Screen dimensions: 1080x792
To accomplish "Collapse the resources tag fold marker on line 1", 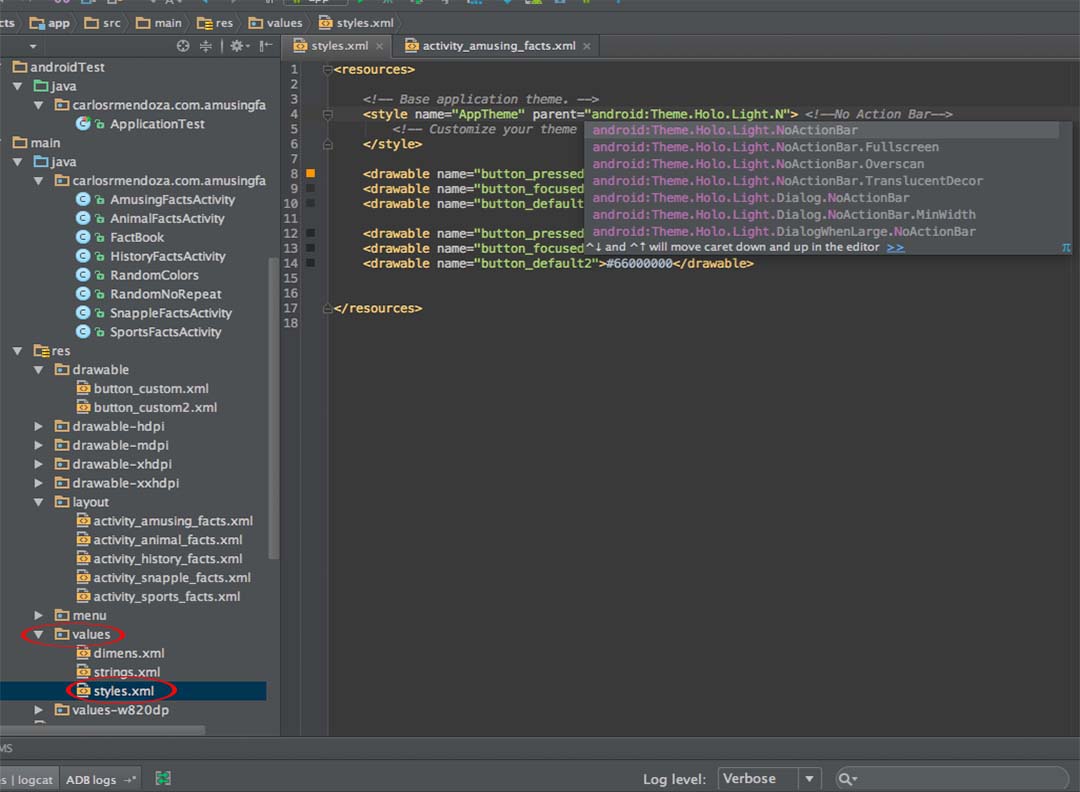I will pyautogui.click(x=328, y=70).
